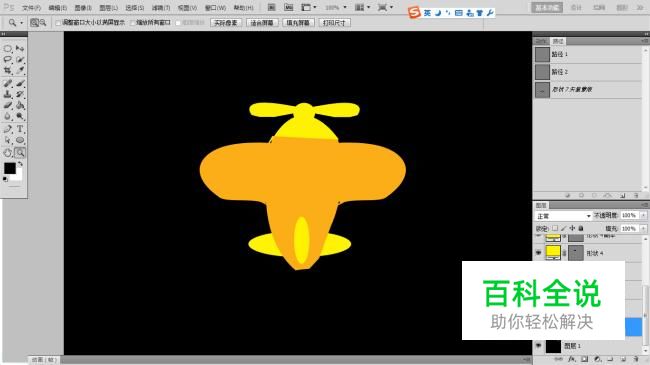
Task: Open the 选择(S) menu
Action: click(x=135, y=8)
